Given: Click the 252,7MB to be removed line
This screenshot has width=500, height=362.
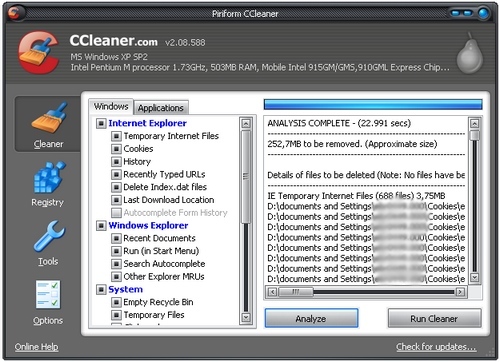Looking at the screenshot, I should click(352, 144).
